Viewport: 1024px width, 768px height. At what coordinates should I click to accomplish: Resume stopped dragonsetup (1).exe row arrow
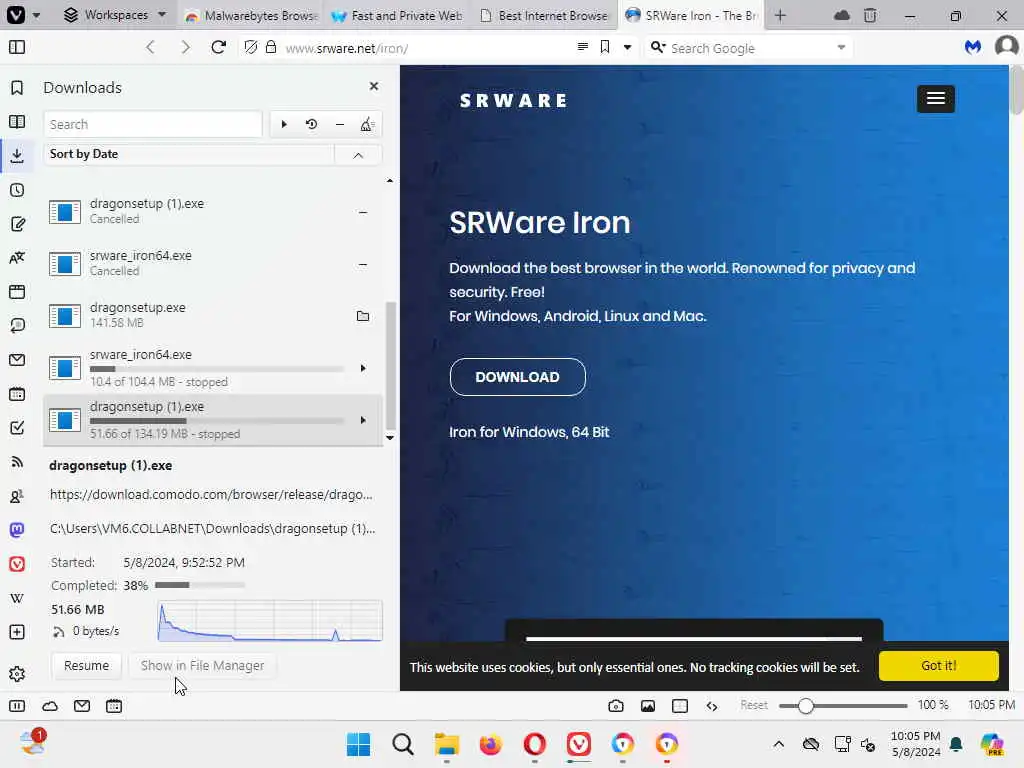[x=363, y=420]
